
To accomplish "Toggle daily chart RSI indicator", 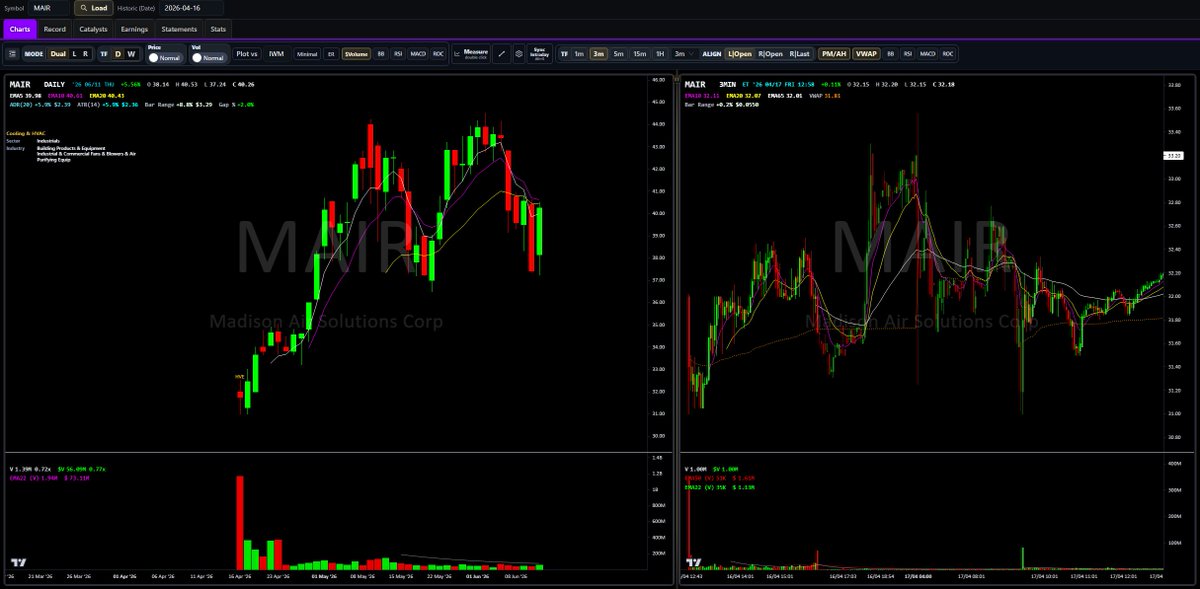I will coord(398,54).
